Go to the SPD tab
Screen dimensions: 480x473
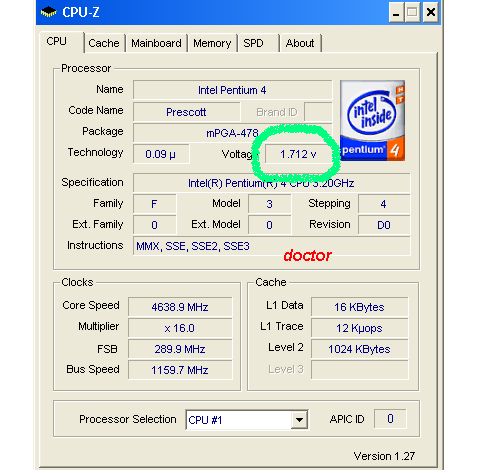[x=258, y=43]
